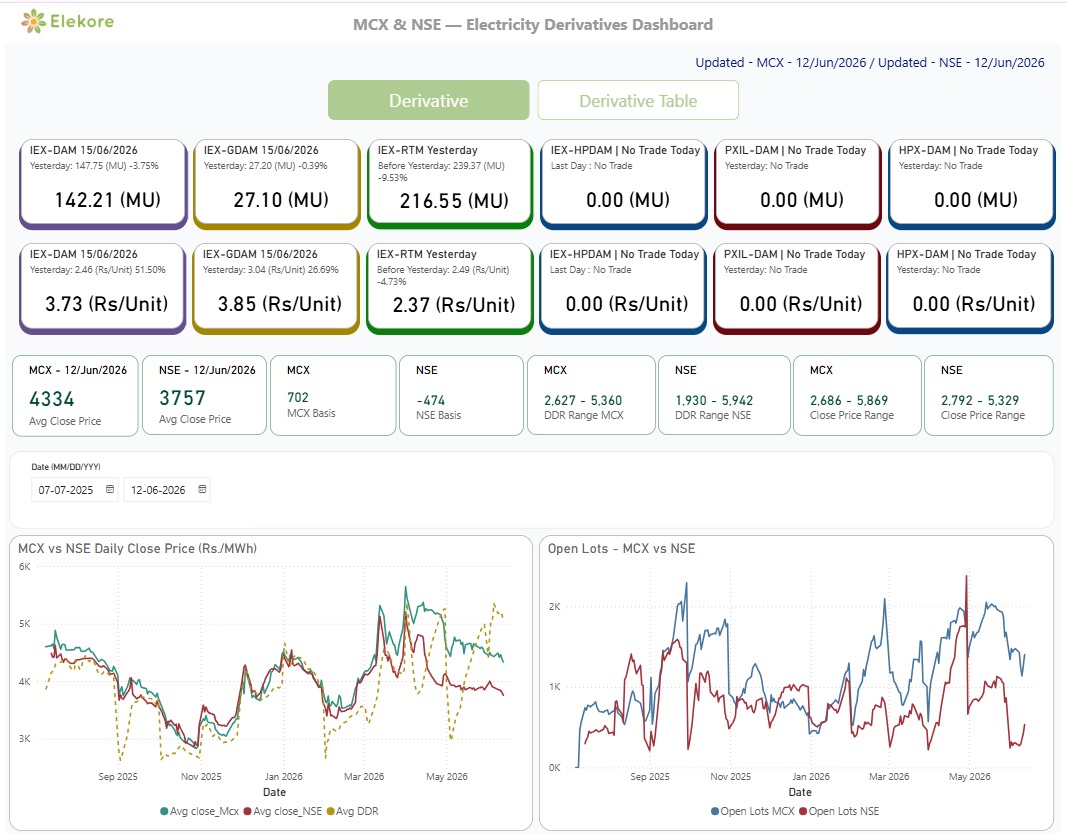
Task: Click the MCX vs NSE Daily Close Price chart title
Action: pyautogui.click(x=137, y=549)
